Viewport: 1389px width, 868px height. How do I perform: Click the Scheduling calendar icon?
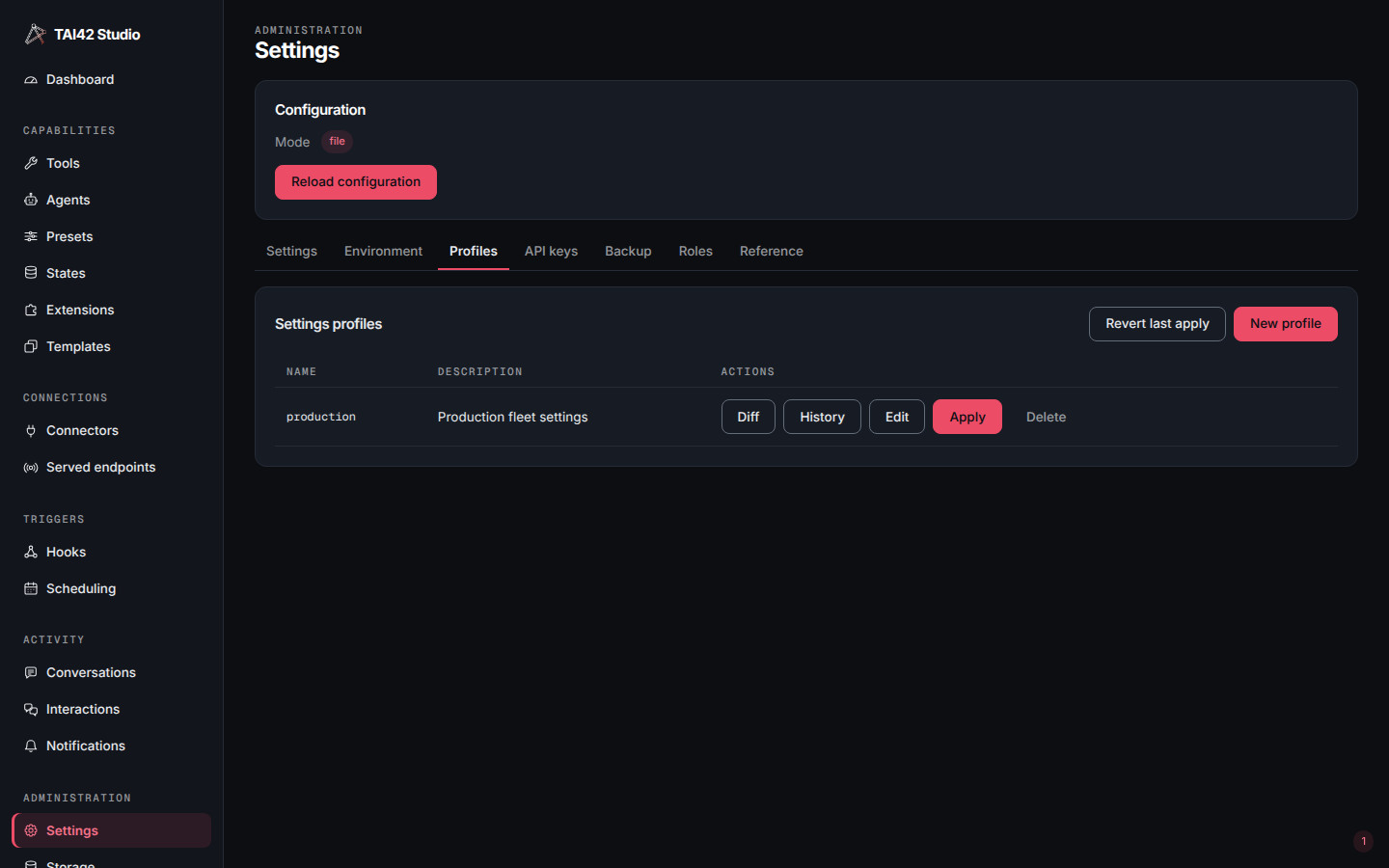tap(31, 589)
